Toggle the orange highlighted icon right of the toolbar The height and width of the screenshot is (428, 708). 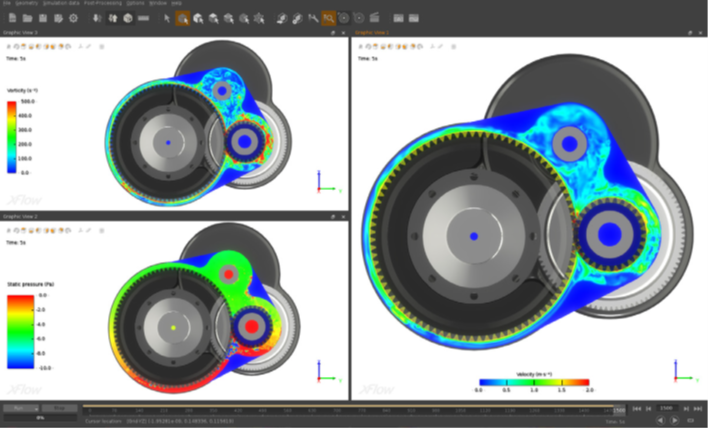point(328,19)
